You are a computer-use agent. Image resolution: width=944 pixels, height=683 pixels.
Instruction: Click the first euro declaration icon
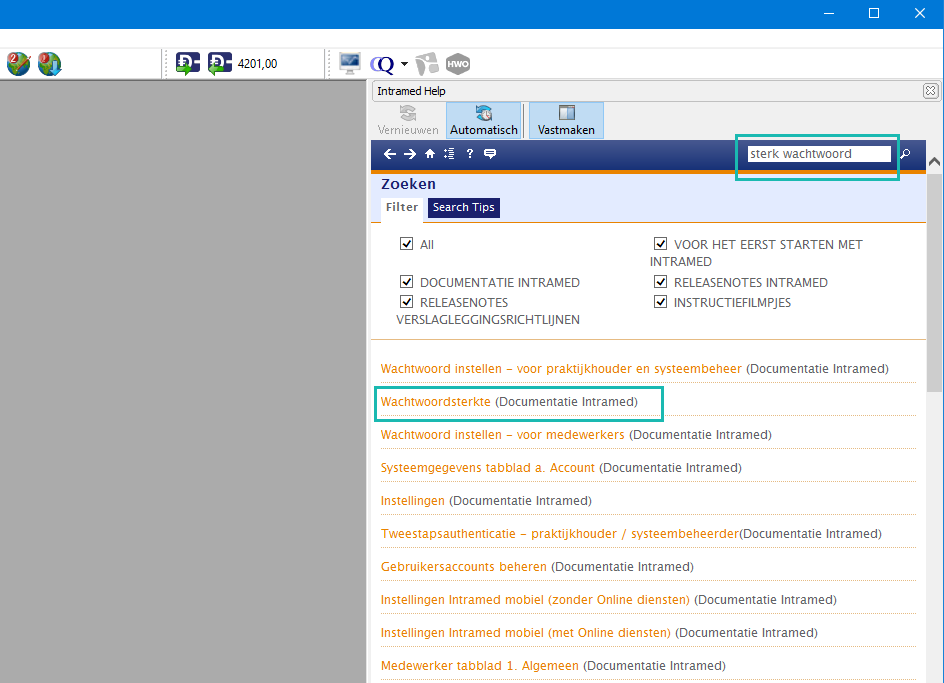pyautogui.click(x=188, y=63)
